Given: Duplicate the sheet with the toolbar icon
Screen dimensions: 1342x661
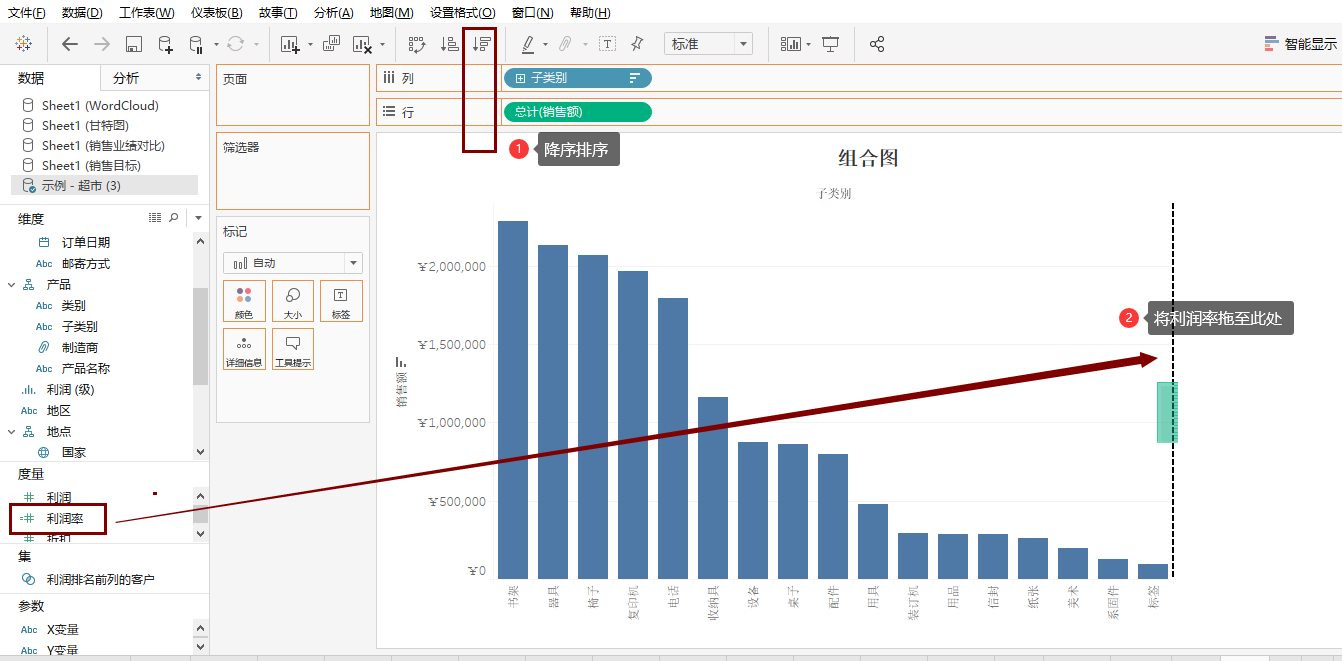Looking at the screenshot, I should 332,44.
